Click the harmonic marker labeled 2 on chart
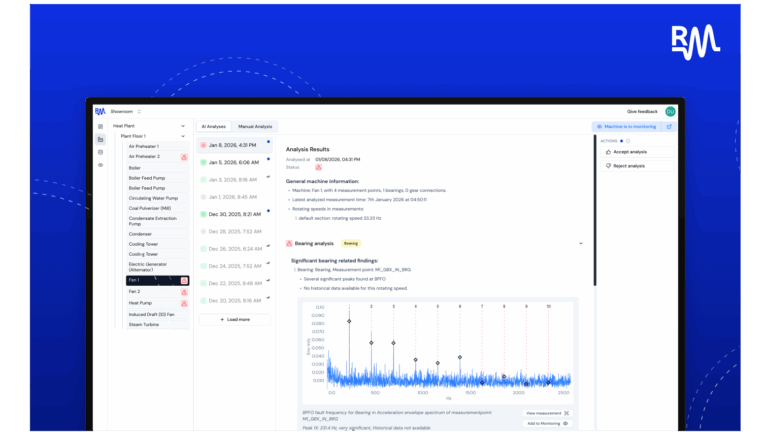This screenshot has width=768, height=432. (371, 343)
